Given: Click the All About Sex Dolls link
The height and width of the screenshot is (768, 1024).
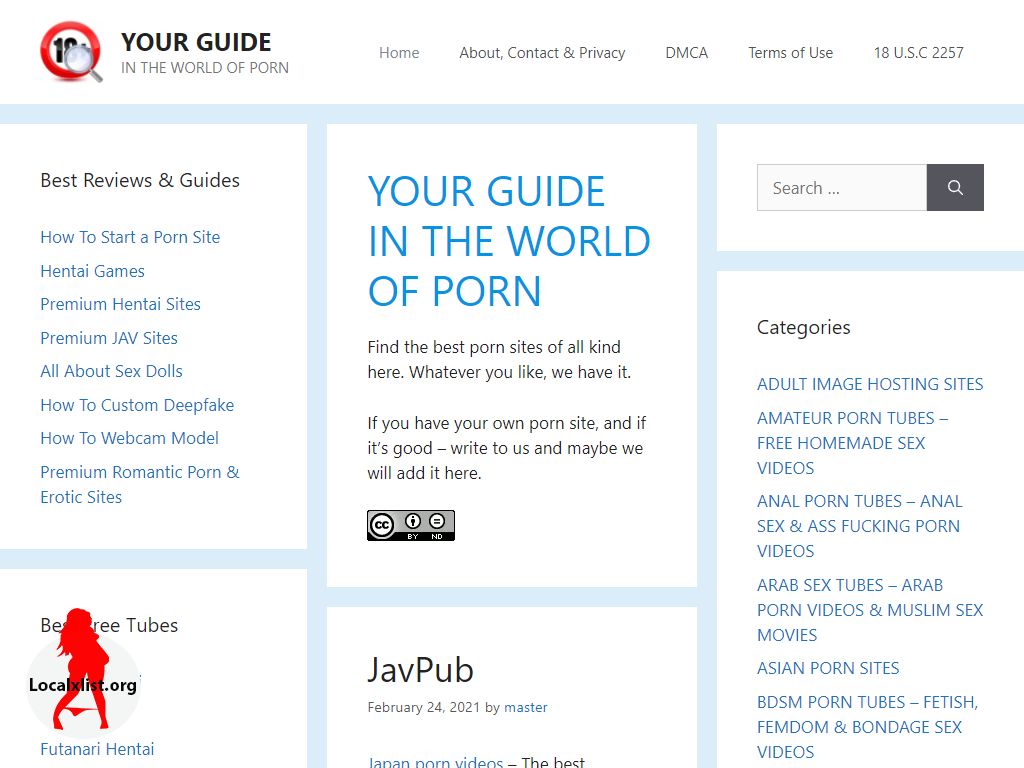Looking at the screenshot, I should (x=112, y=371).
